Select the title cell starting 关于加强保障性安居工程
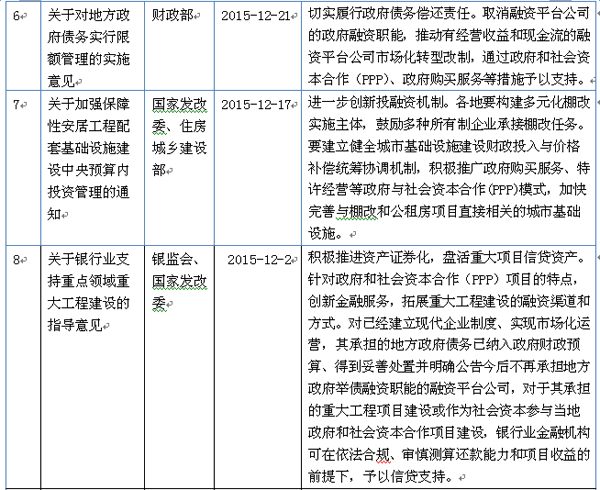Viewport: 600px width, 490px height. (93, 168)
